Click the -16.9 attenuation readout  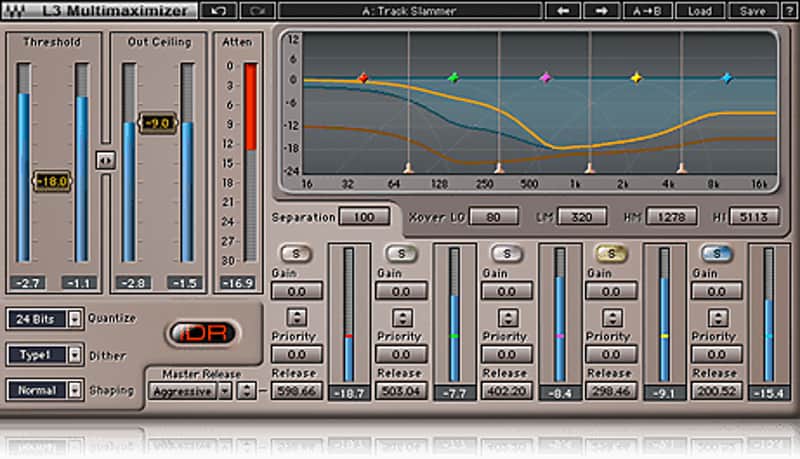238,283
